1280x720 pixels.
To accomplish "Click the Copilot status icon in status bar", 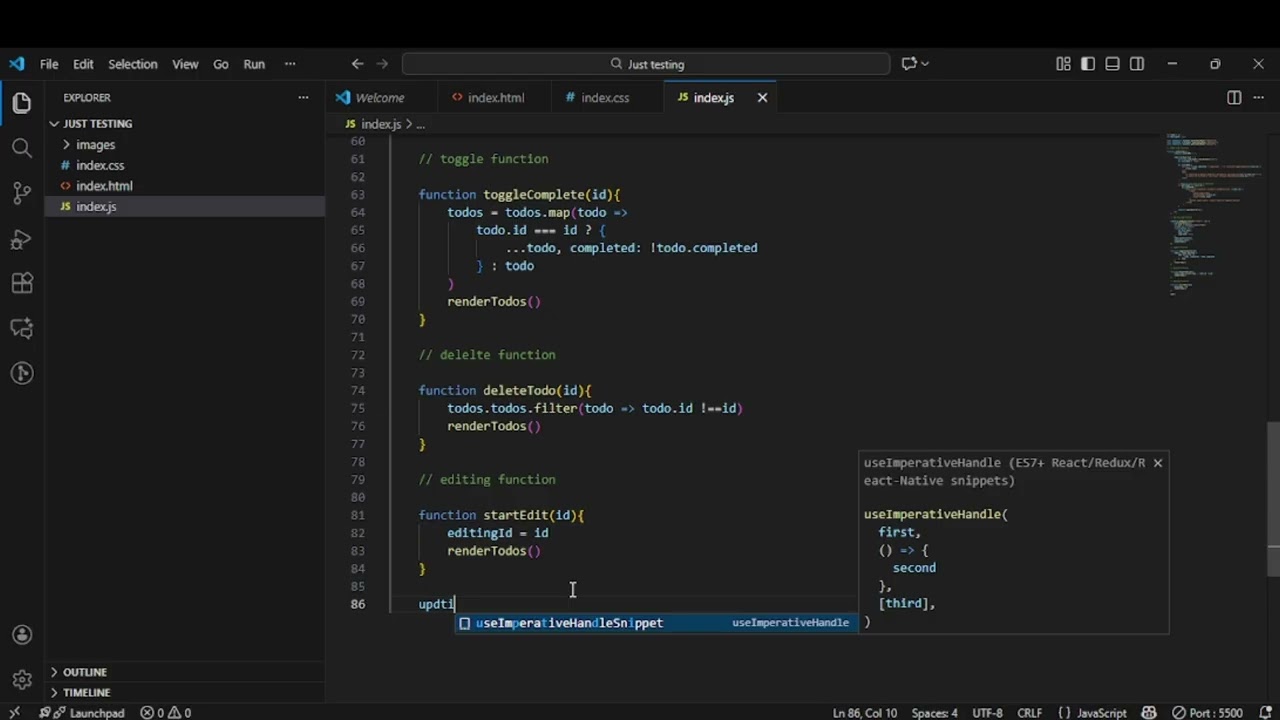I will [1151, 713].
